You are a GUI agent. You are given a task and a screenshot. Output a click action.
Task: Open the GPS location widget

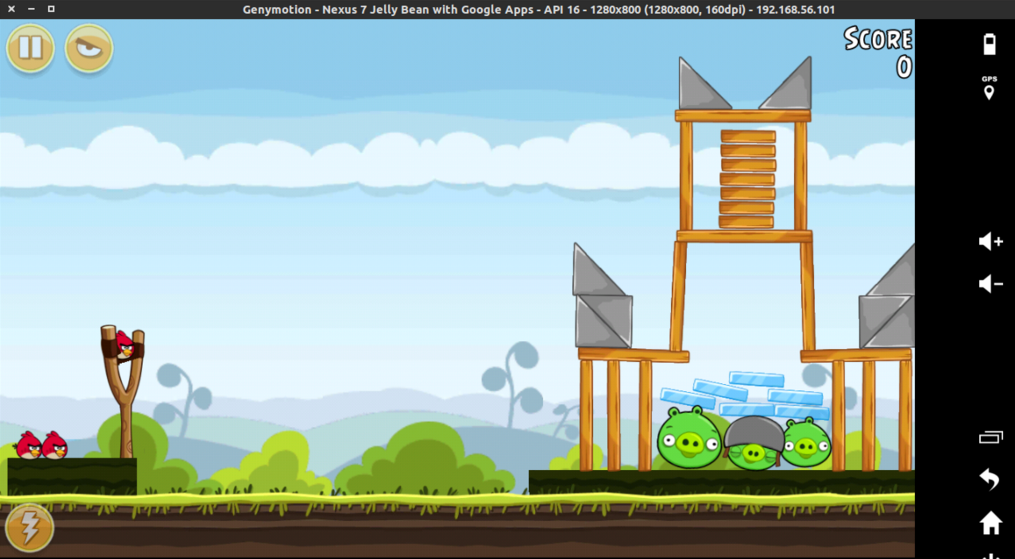989,88
